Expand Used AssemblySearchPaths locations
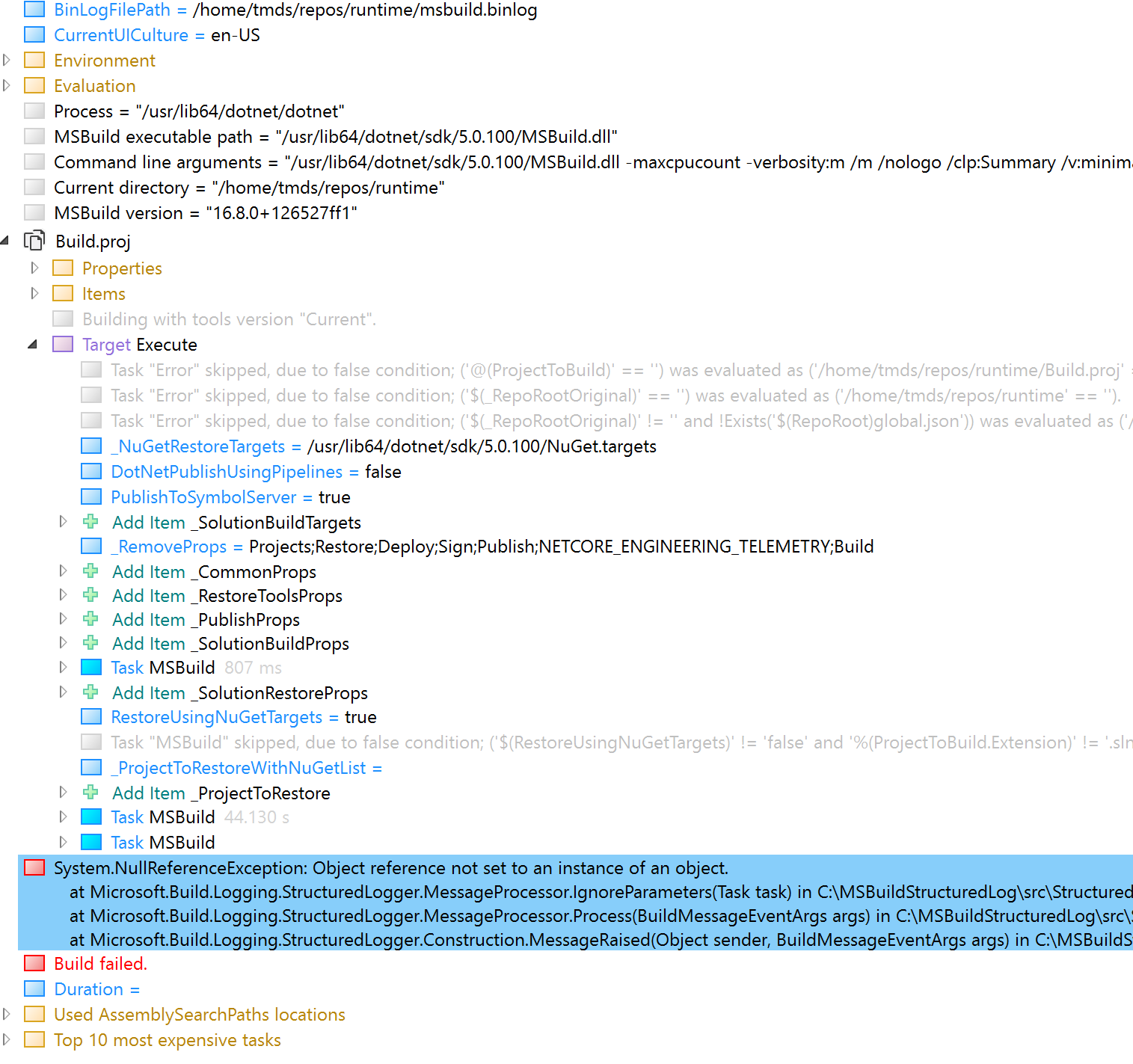 (7, 1014)
